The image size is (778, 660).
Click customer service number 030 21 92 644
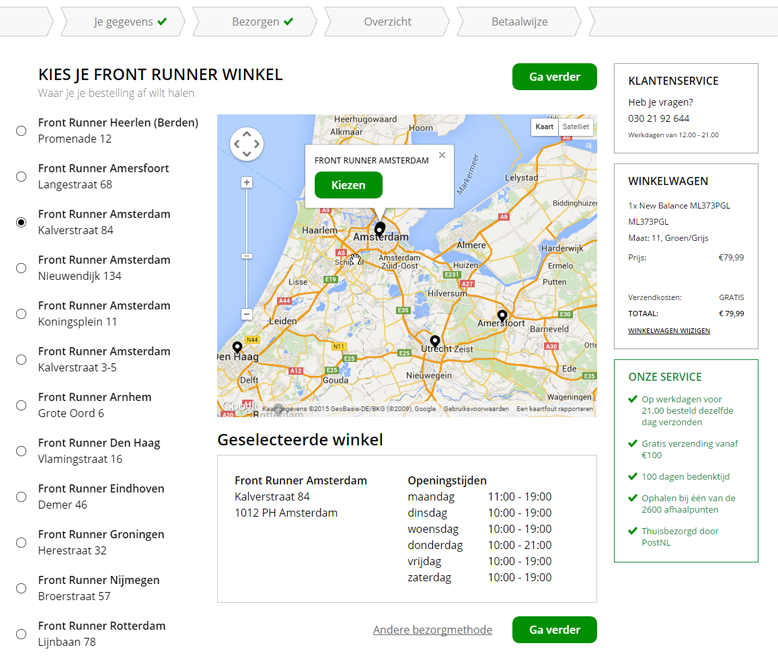pos(658,119)
